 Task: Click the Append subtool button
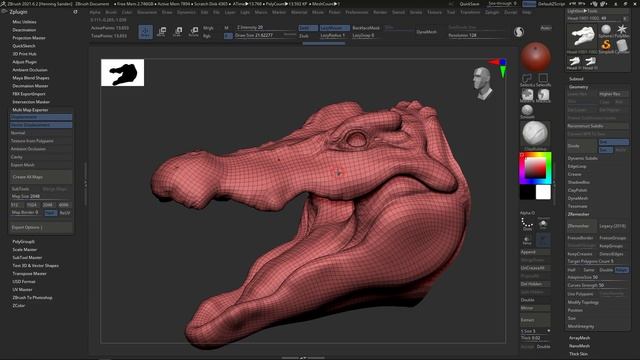[535, 252]
